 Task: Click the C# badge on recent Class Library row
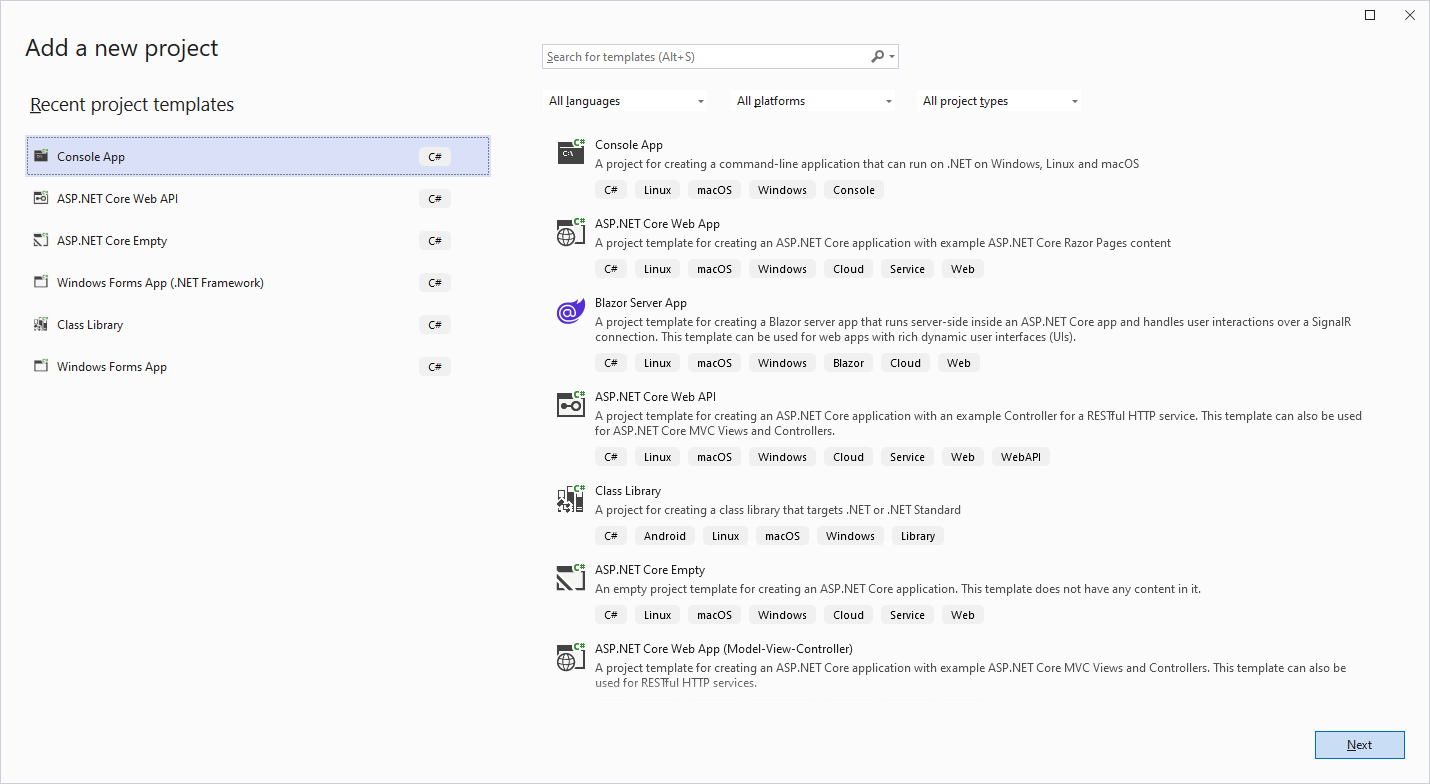435,324
